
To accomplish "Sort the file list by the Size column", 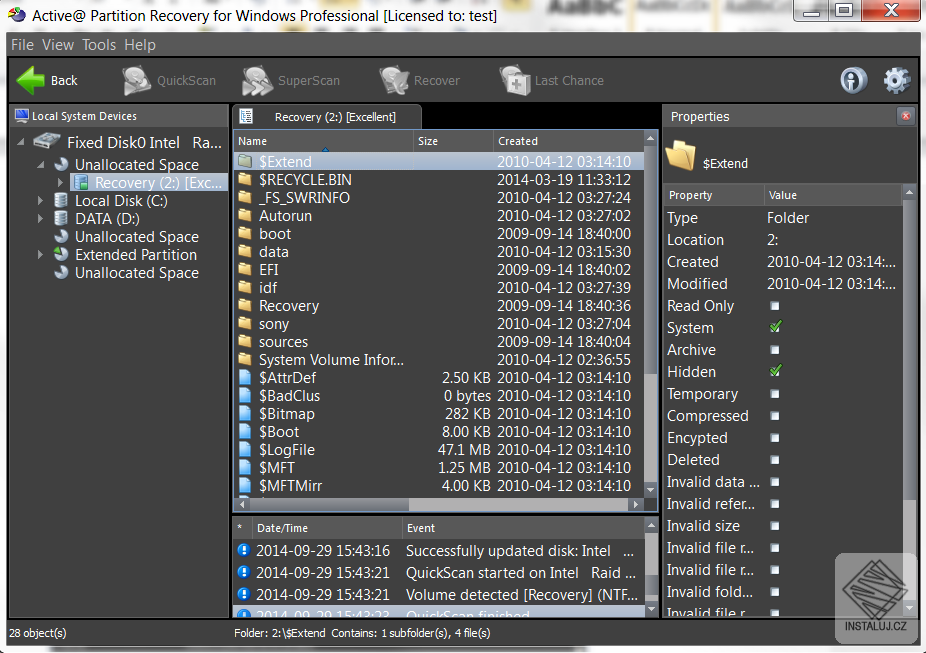I will pos(454,141).
